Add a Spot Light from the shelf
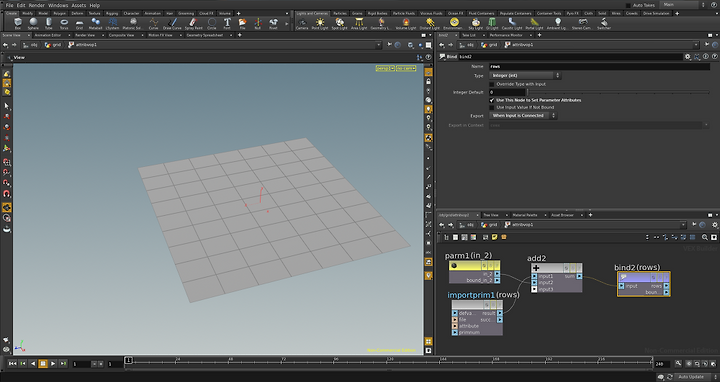Screen dimensions: 720x382 [x=339, y=23]
